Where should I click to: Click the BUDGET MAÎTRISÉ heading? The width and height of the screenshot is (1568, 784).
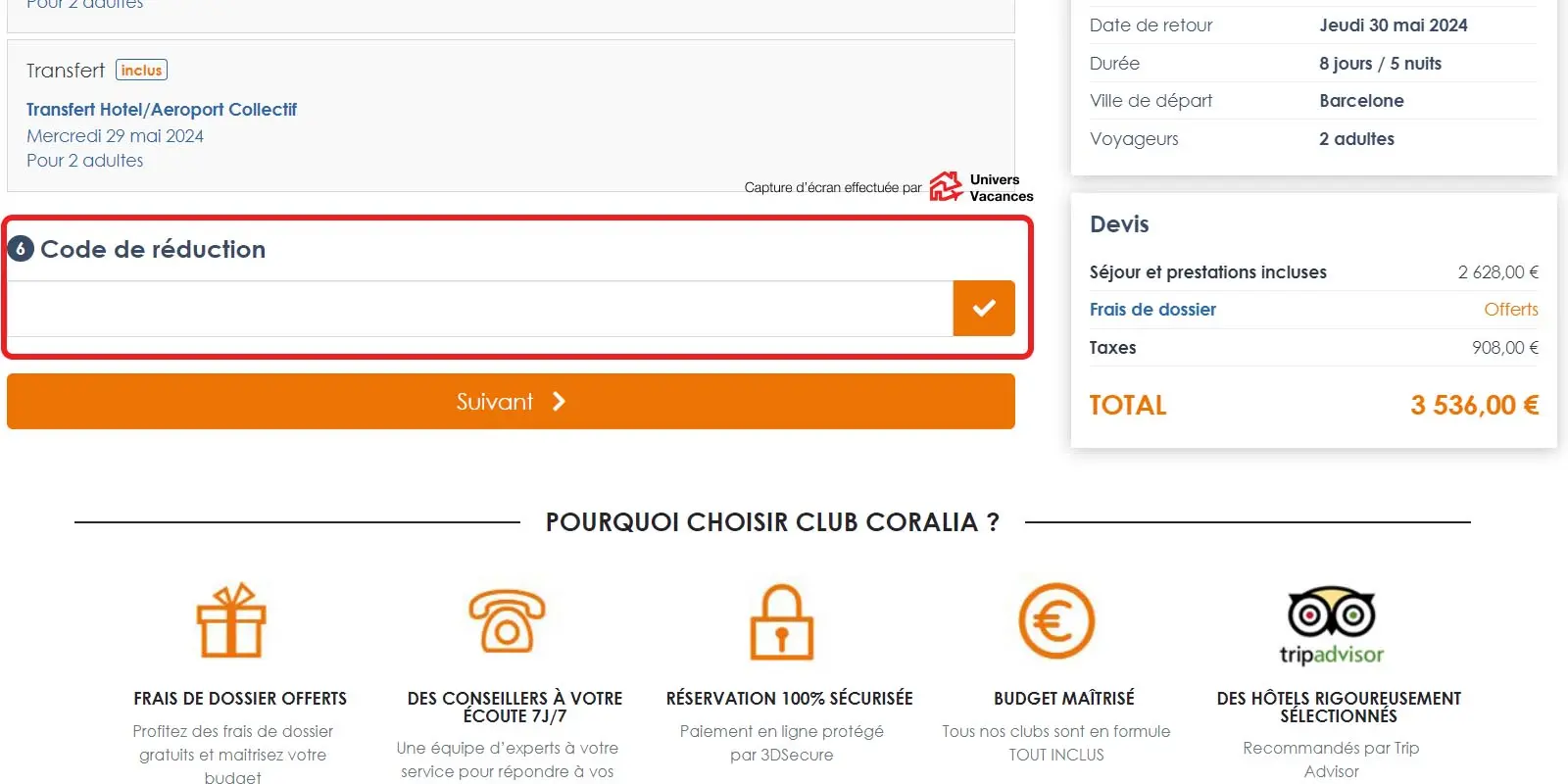pos(1063,699)
